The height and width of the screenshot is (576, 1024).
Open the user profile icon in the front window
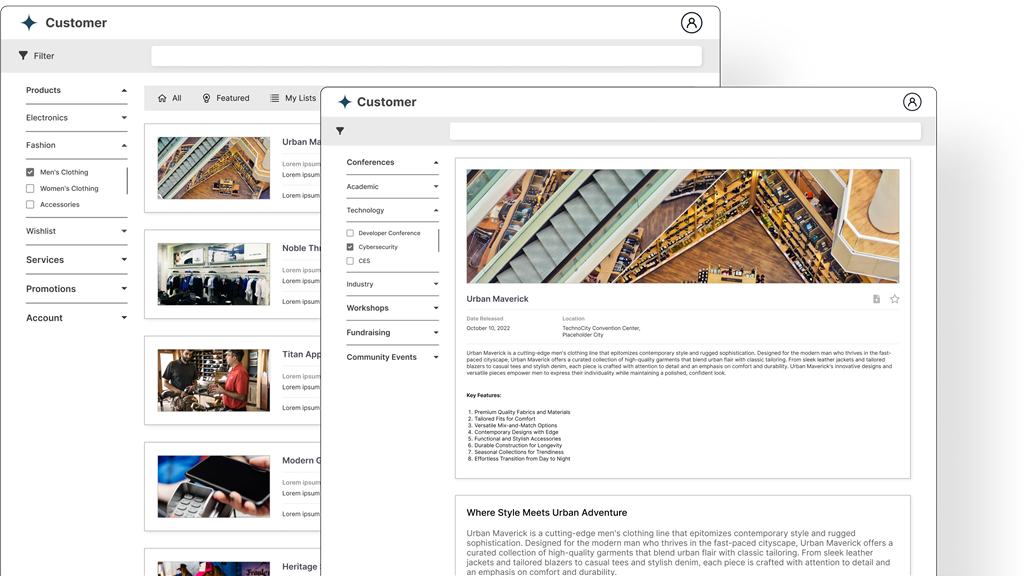pos(912,102)
